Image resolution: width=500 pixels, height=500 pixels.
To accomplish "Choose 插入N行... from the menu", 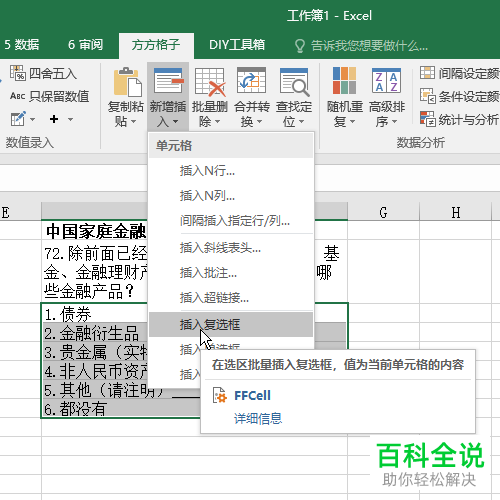I will [x=231, y=171].
